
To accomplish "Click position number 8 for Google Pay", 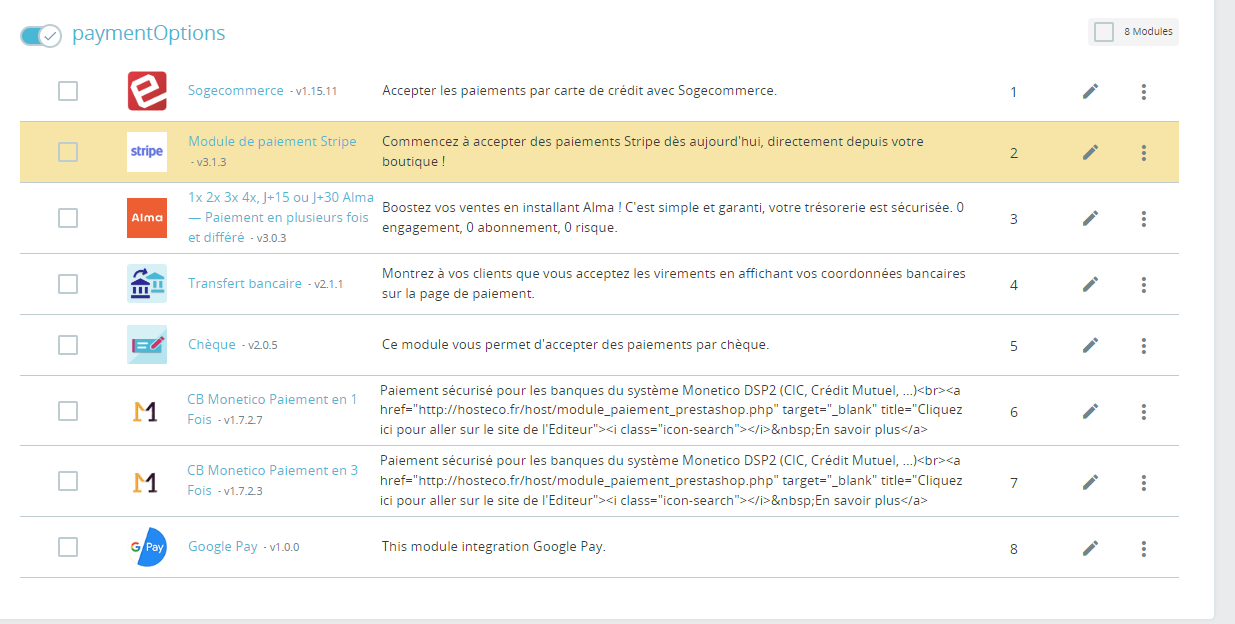I will [x=1014, y=549].
